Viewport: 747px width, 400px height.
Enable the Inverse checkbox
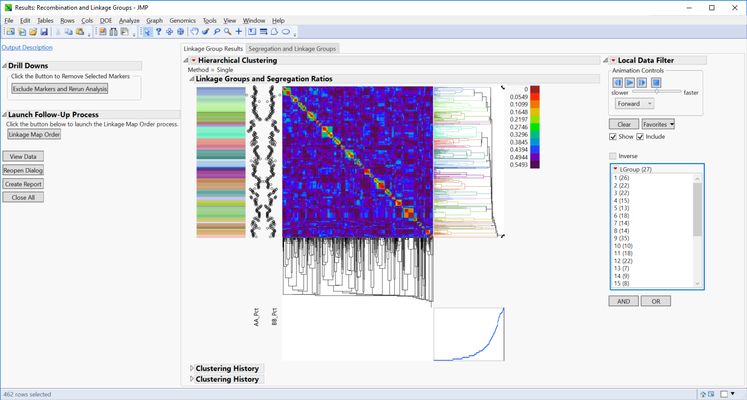tap(614, 156)
